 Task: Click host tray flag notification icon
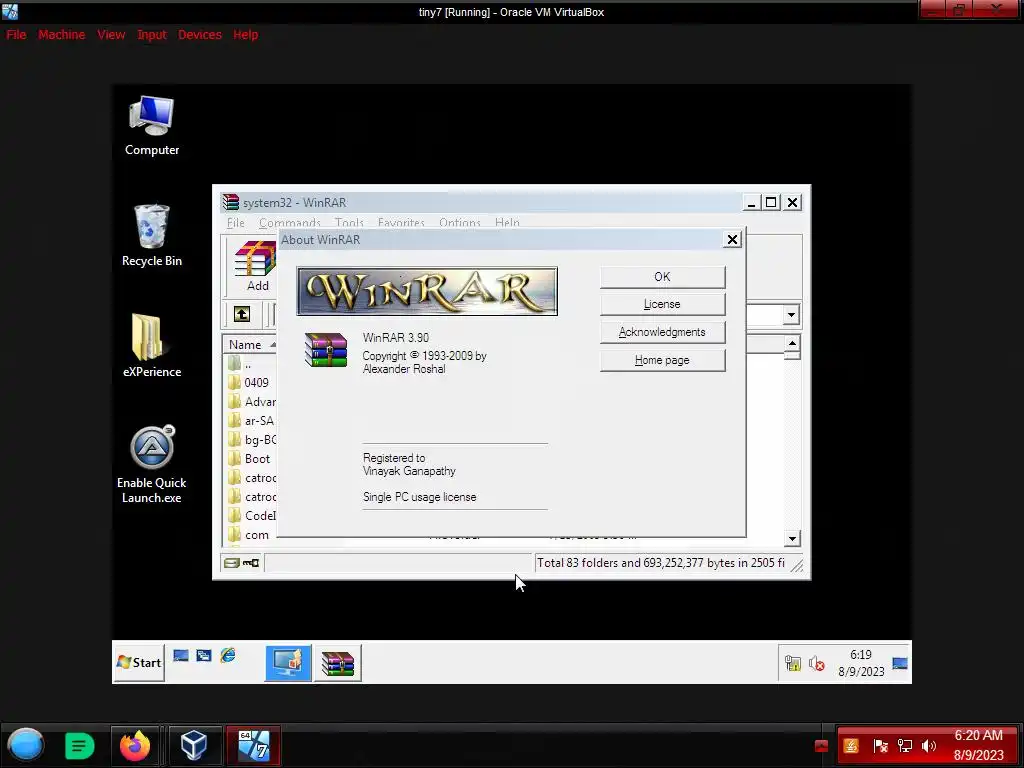point(880,746)
